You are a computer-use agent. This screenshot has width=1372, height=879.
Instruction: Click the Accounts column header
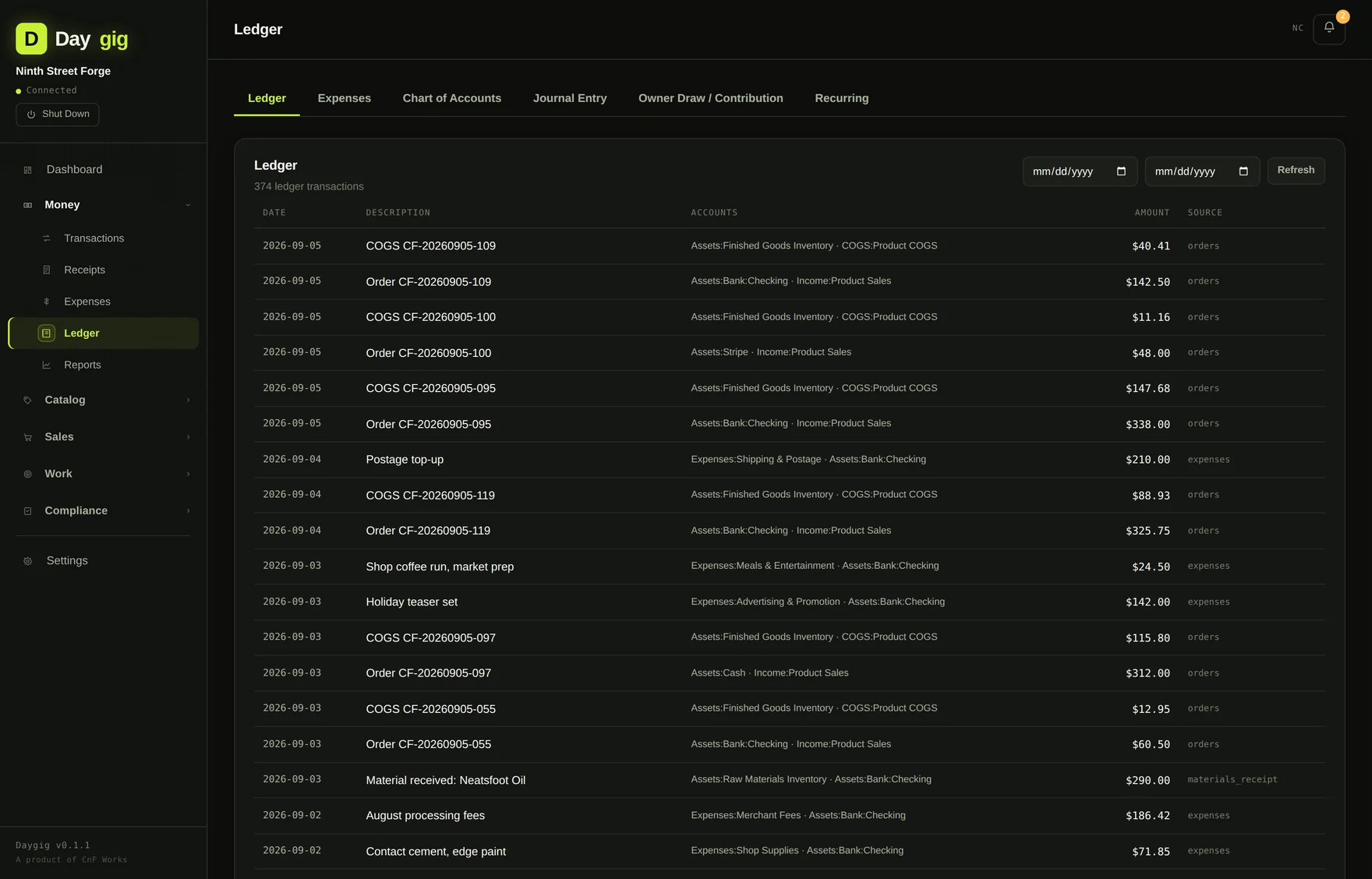tap(714, 213)
